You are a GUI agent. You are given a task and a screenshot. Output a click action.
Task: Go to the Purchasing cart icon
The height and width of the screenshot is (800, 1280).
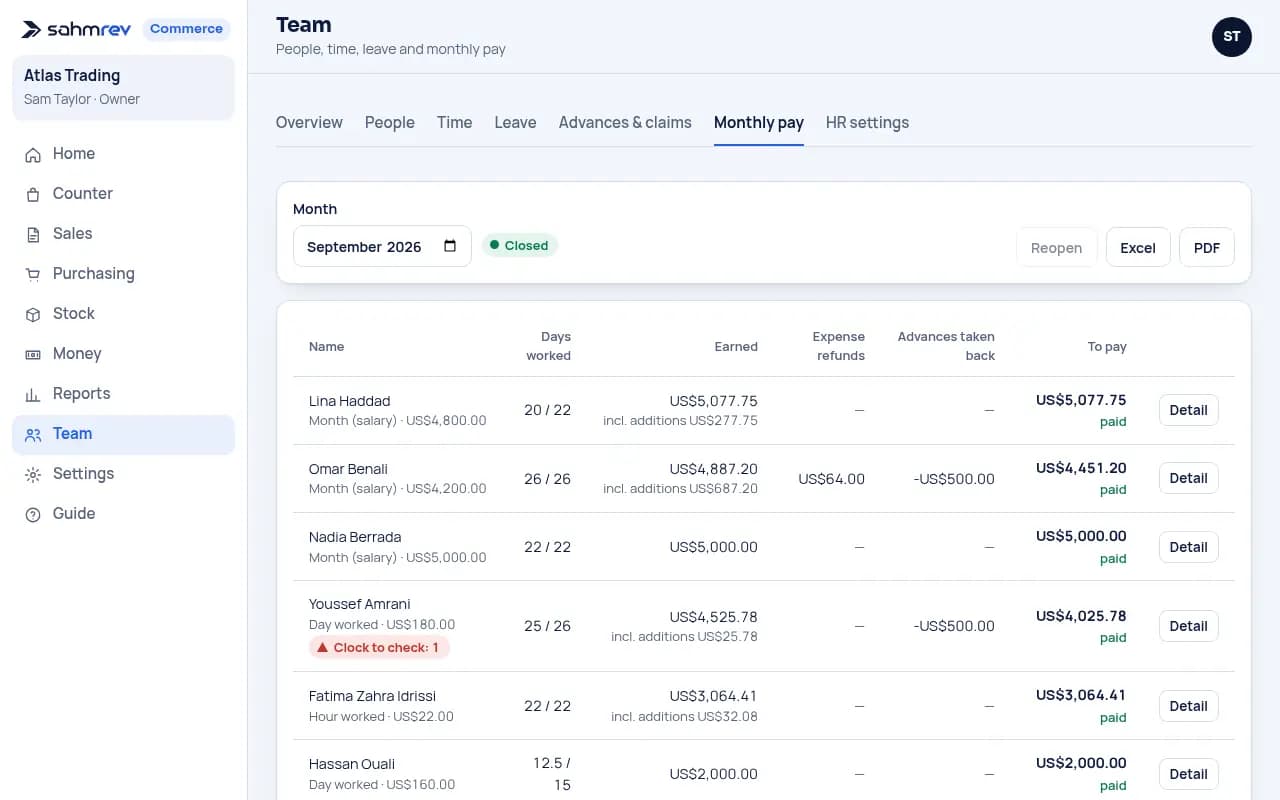click(33, 274)
